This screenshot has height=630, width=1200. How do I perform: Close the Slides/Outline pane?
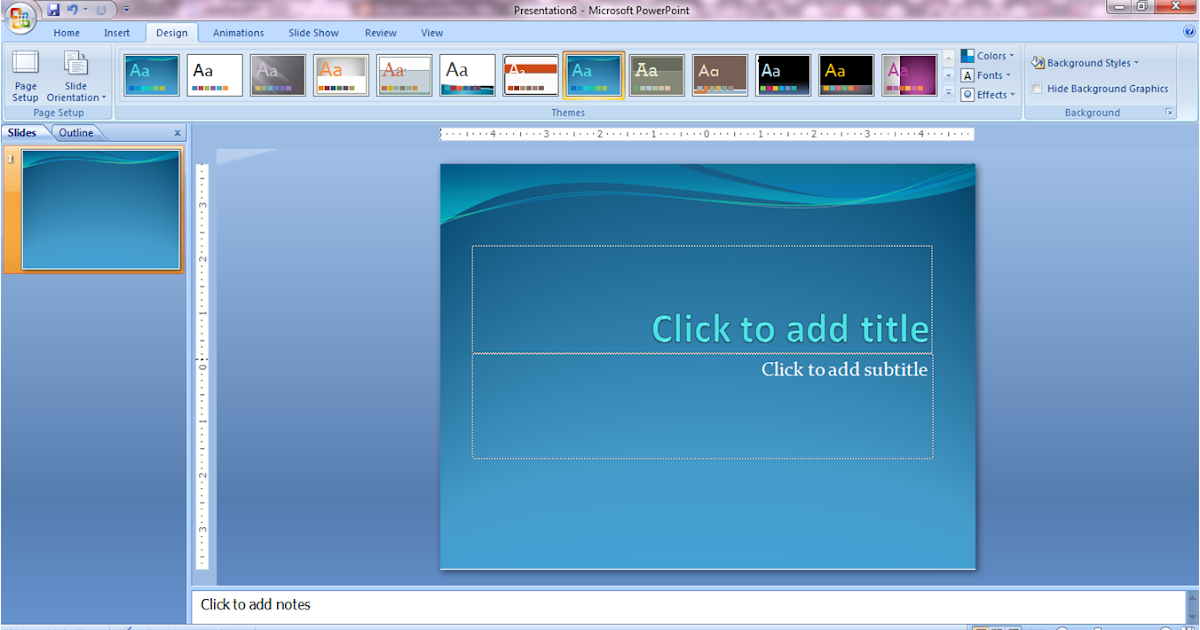point(178,133)
